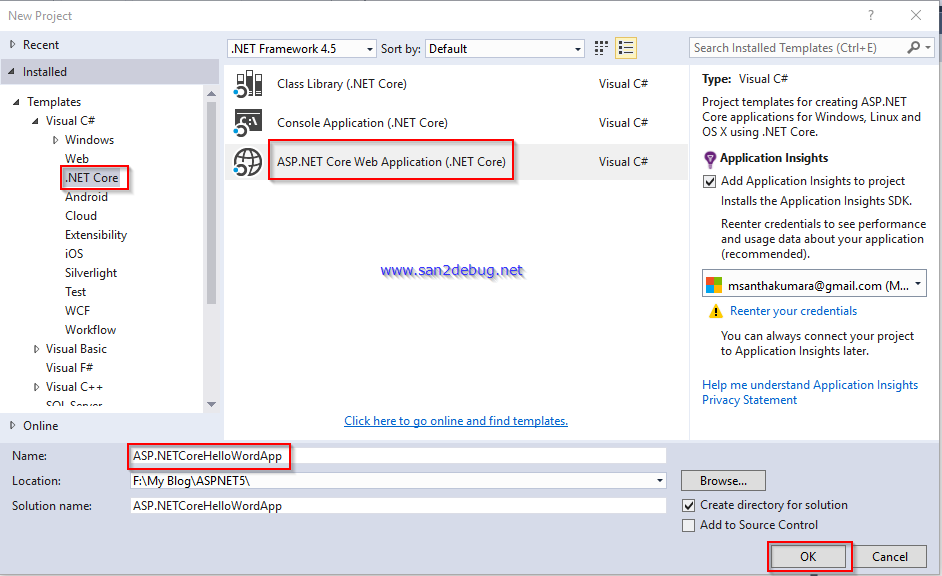Click here to go online and find templates
Screen dimensions: 942x576
(456, 421)
